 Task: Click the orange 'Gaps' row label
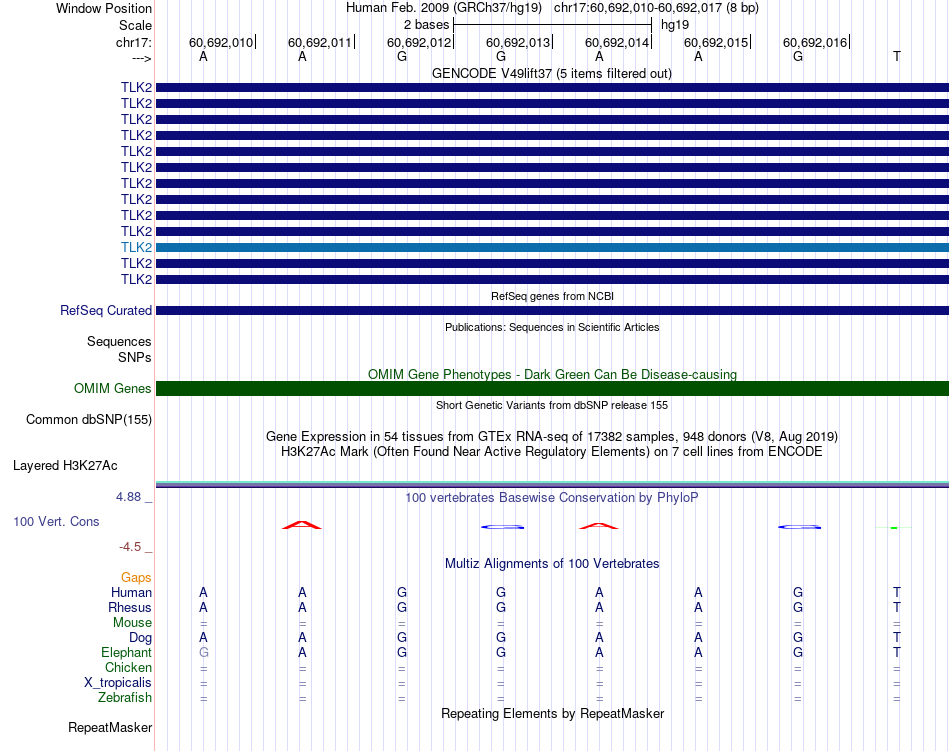pyautogui.click(x=136, y=578)
